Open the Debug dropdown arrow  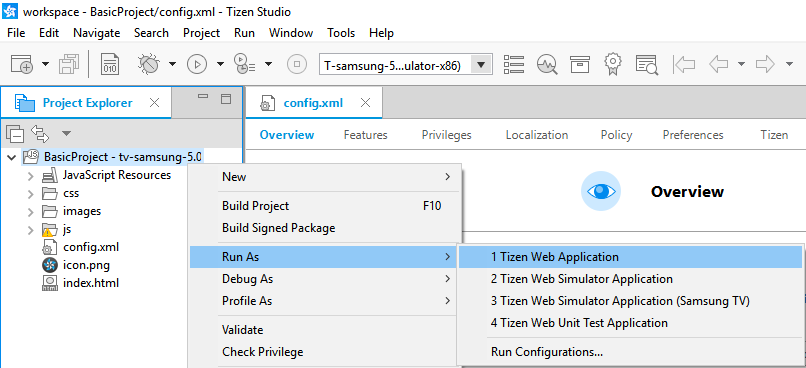coord(173,64)
